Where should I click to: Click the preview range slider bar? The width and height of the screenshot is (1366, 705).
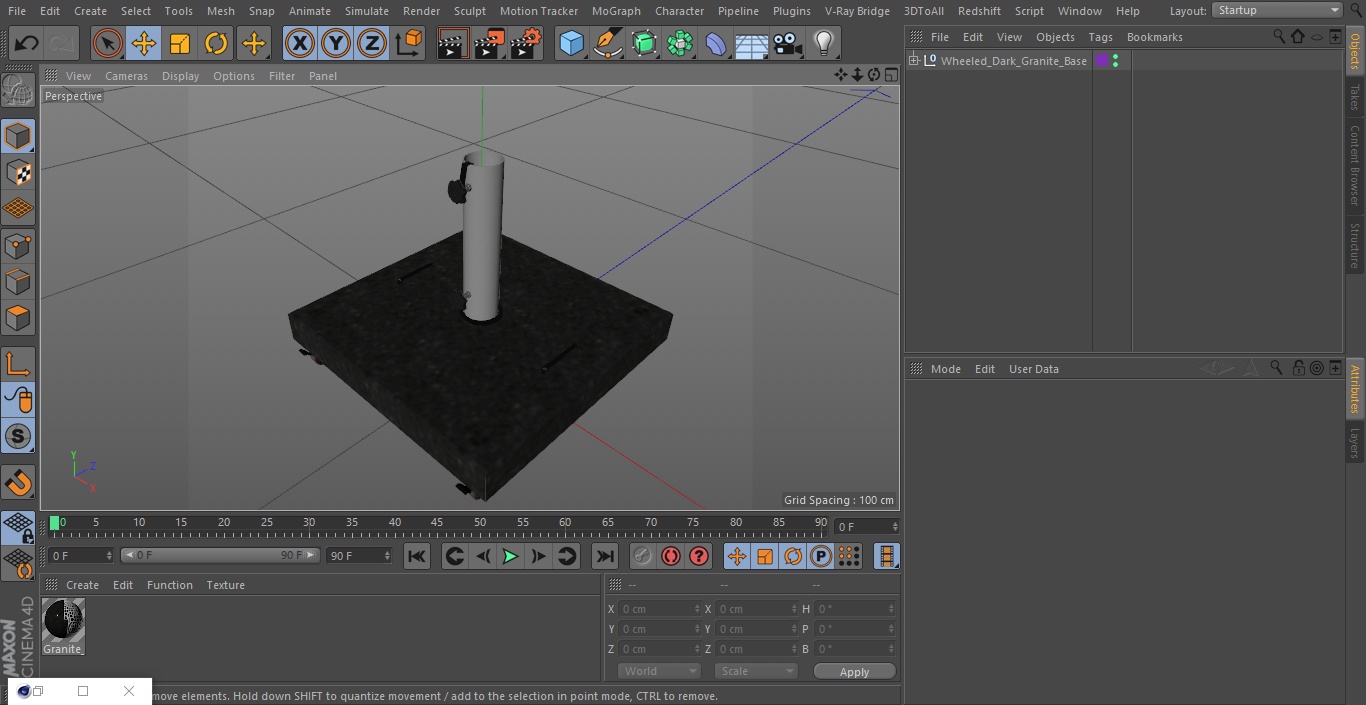(x=219, y=555)
